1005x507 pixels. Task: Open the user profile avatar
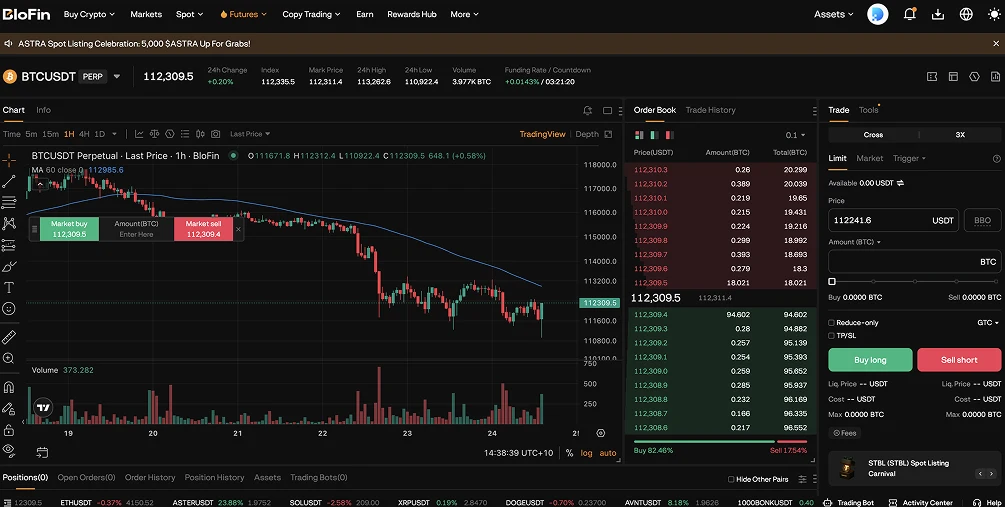pos(877,14)
